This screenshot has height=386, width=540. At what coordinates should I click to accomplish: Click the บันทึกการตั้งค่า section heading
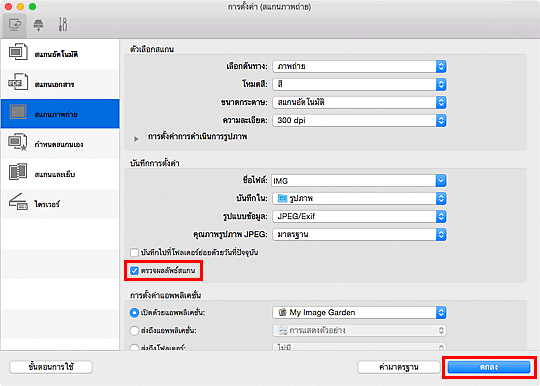(155, 163)
